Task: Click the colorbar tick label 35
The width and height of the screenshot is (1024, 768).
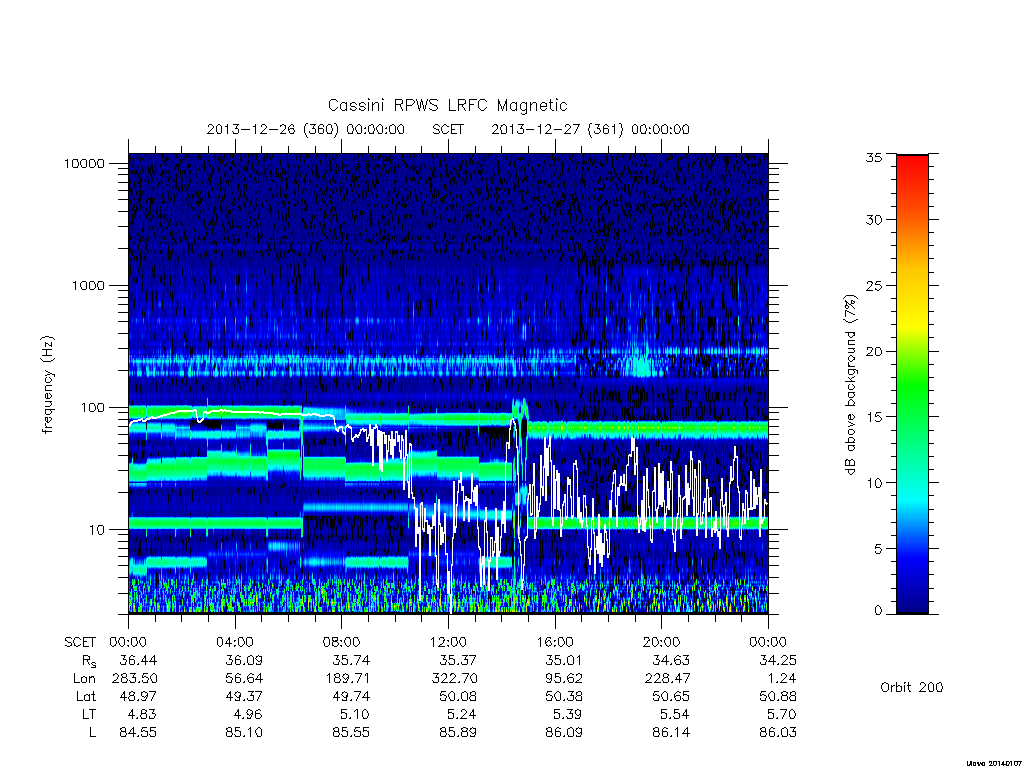Action: [874, 157]
